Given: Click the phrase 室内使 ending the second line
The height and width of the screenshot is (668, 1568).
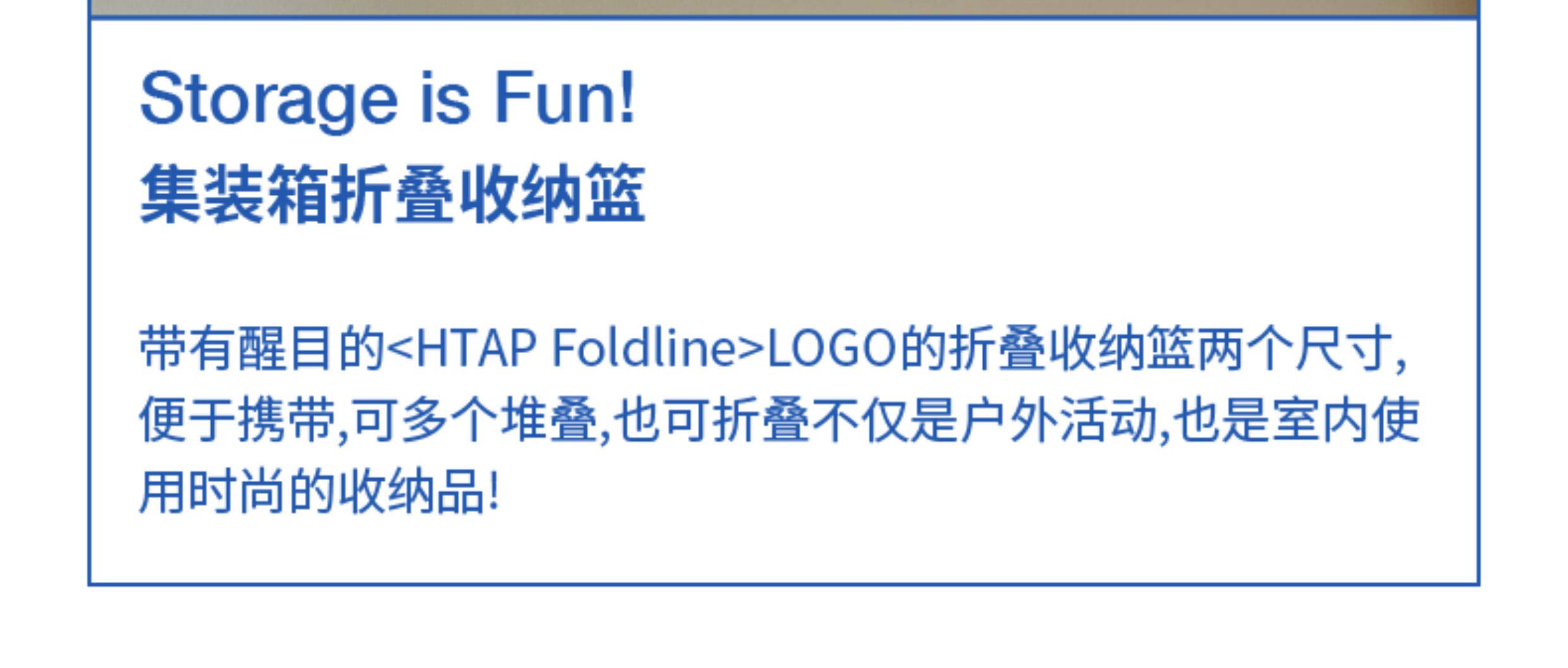Looking at the screenshot, I should (1345, 421).
